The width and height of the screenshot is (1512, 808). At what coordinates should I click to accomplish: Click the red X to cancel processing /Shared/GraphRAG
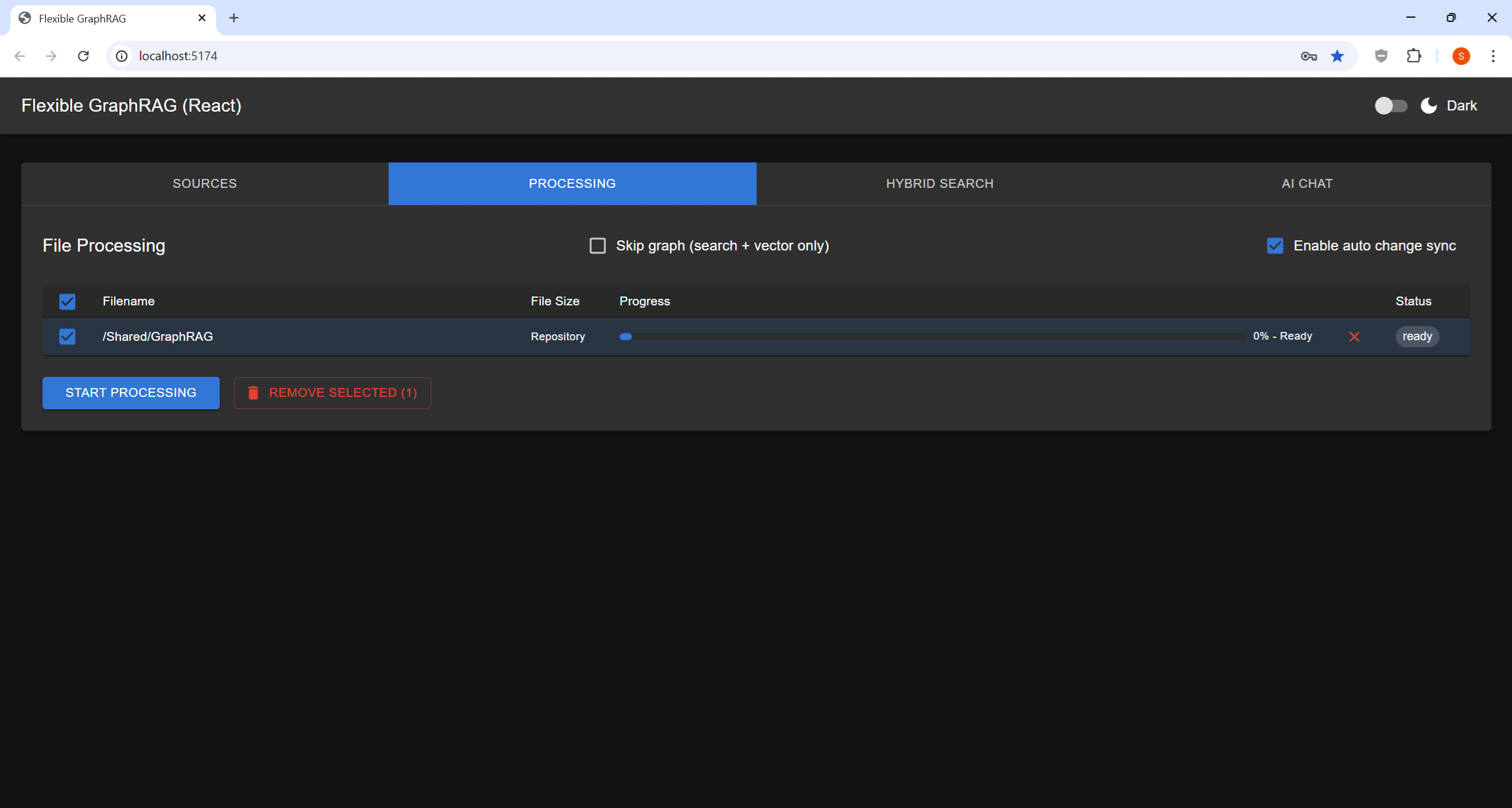(1354, 336)
